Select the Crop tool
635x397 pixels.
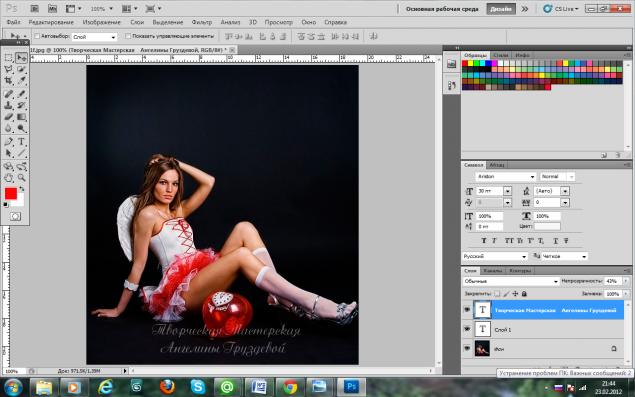[9, 80]
